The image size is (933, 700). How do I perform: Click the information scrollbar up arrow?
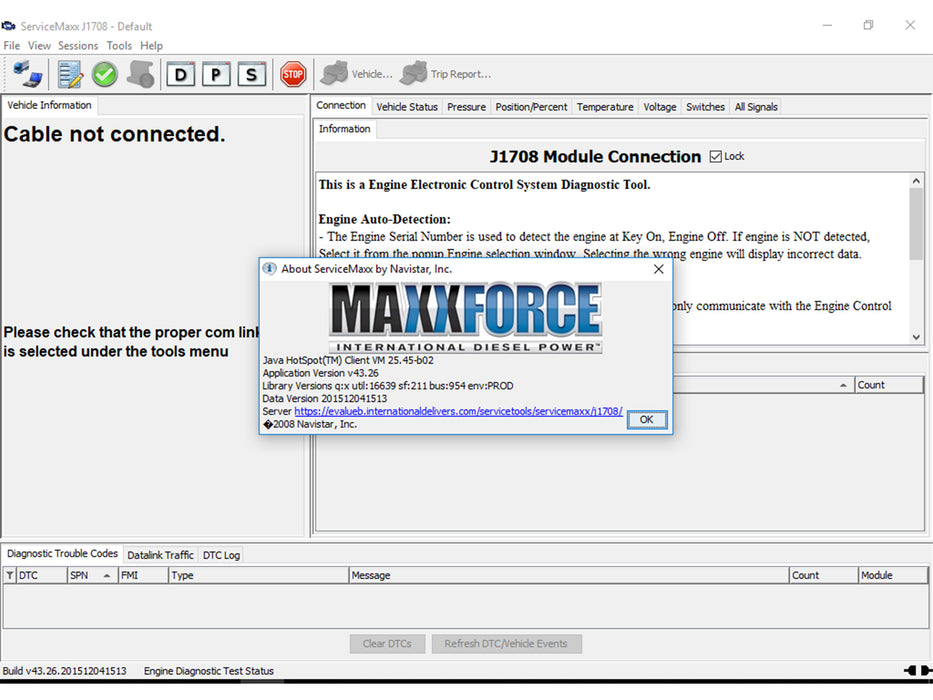tap(916, 180)
